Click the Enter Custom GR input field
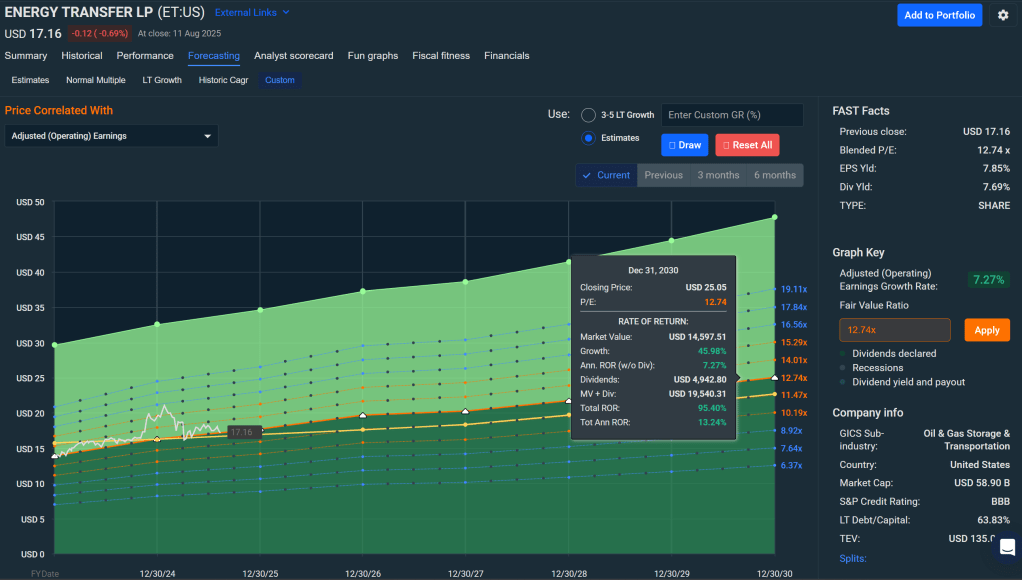Viewport: 1022px width, 580px height. pos(732,115)
